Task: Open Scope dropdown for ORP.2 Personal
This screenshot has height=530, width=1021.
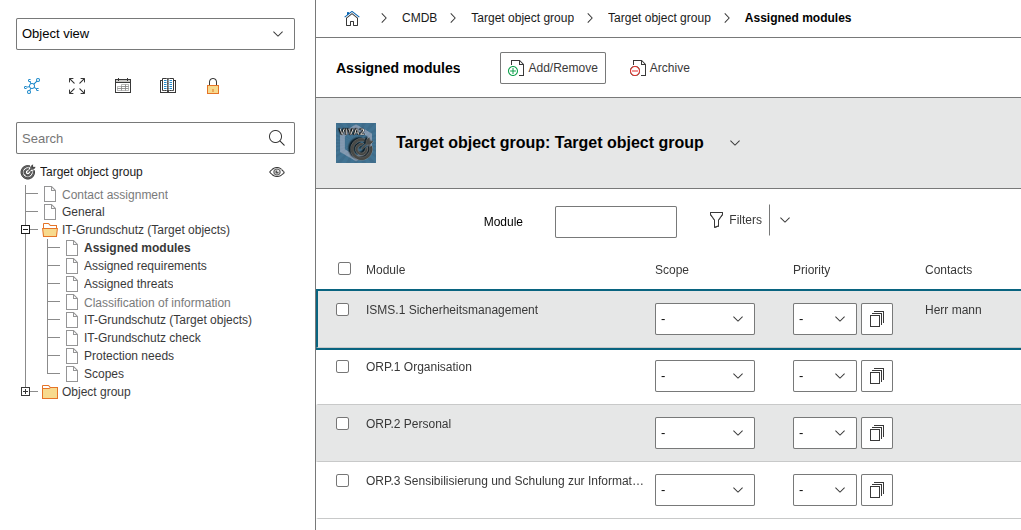Action: point(705,433)
